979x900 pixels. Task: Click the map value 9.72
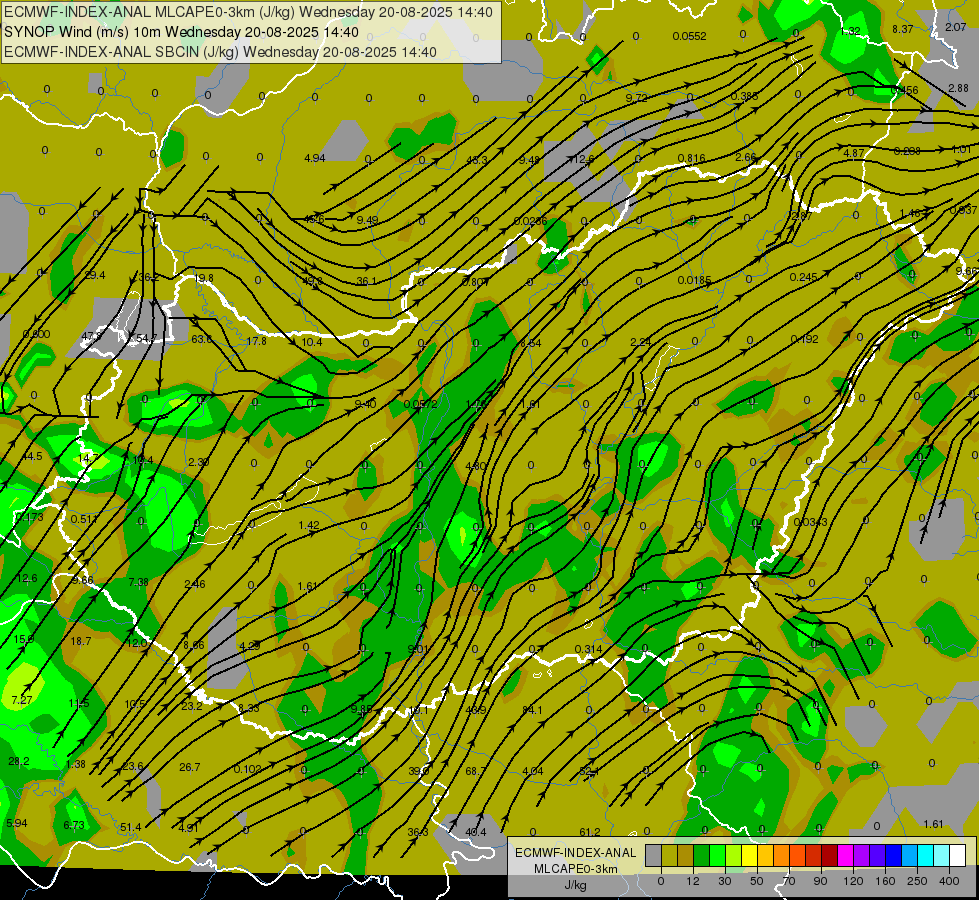point(636,98)
